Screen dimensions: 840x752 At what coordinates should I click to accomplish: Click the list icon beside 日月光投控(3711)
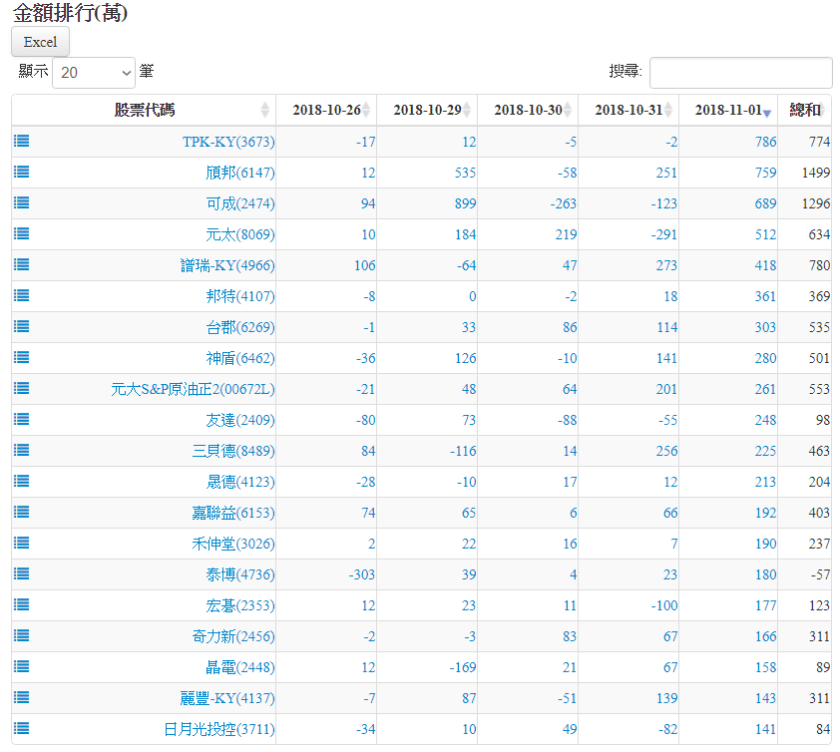21,729
